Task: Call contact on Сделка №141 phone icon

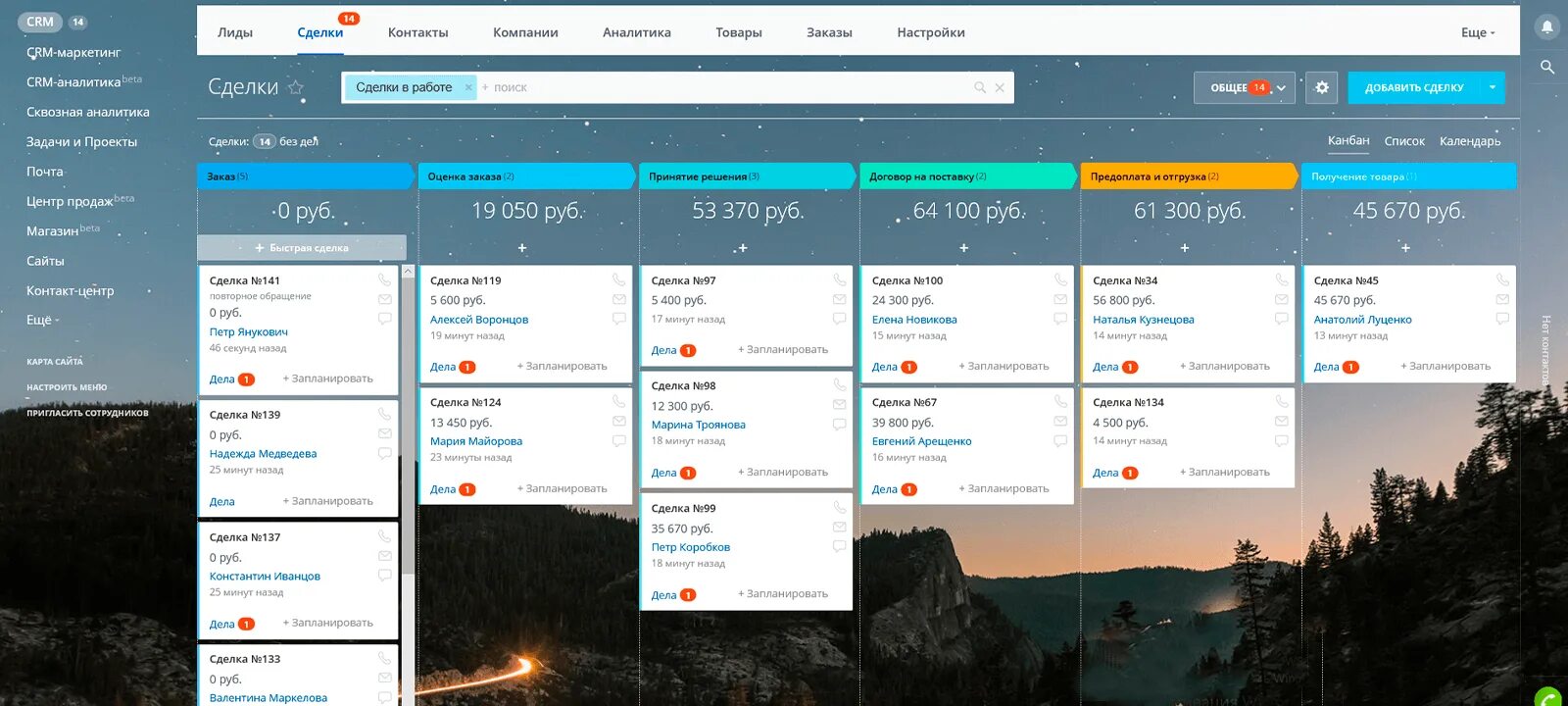Action: (384, 280)
